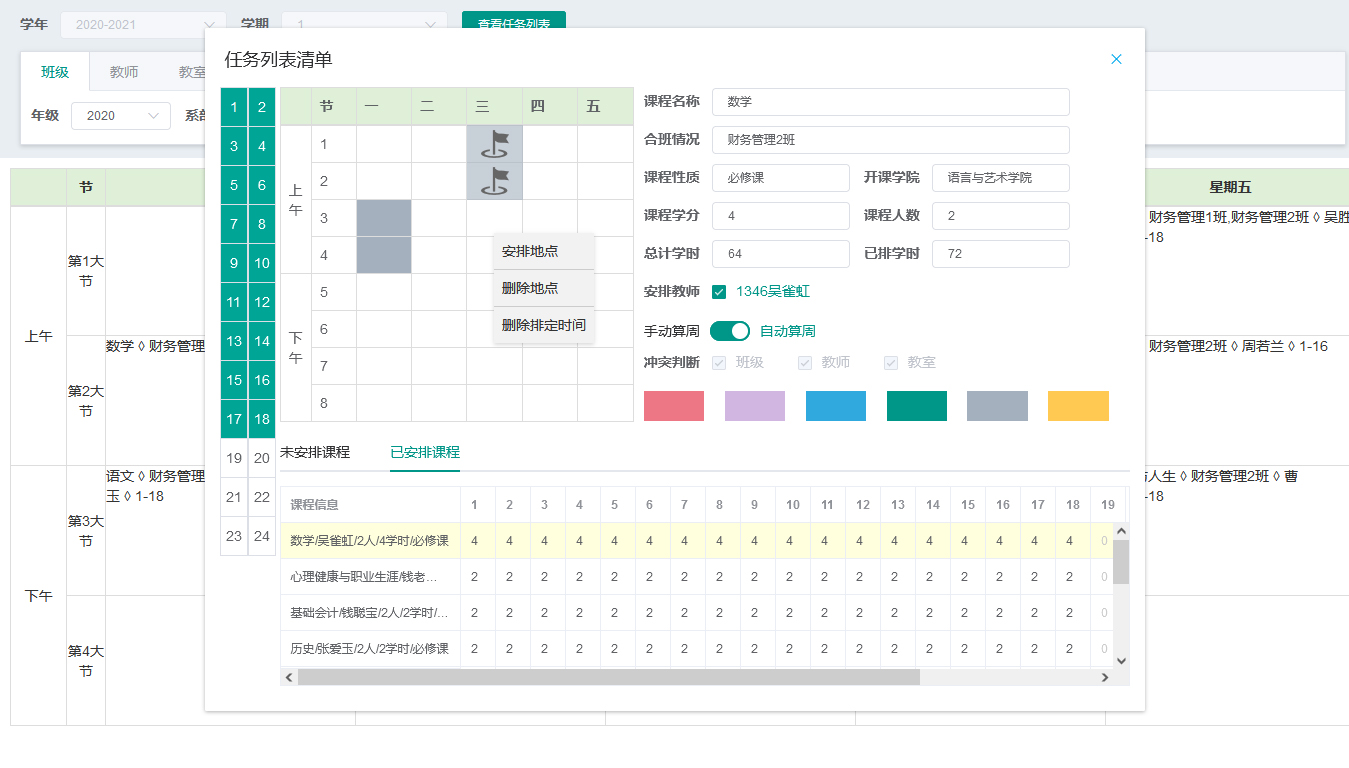The width and height of the screenshot is (1349, 768).
Task: Click the 合班情况 field showing 财务管理2班
Action: tap(891, 140)
